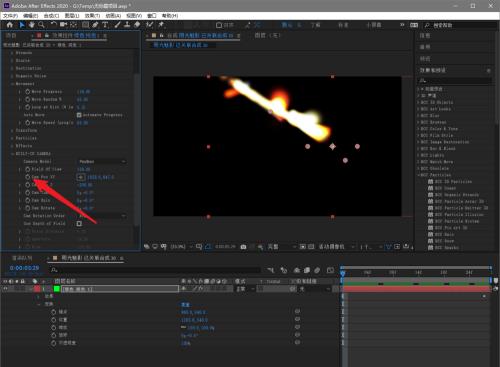Open the 预览 panel header
The image size is (500, 367).
pos(425,59)
